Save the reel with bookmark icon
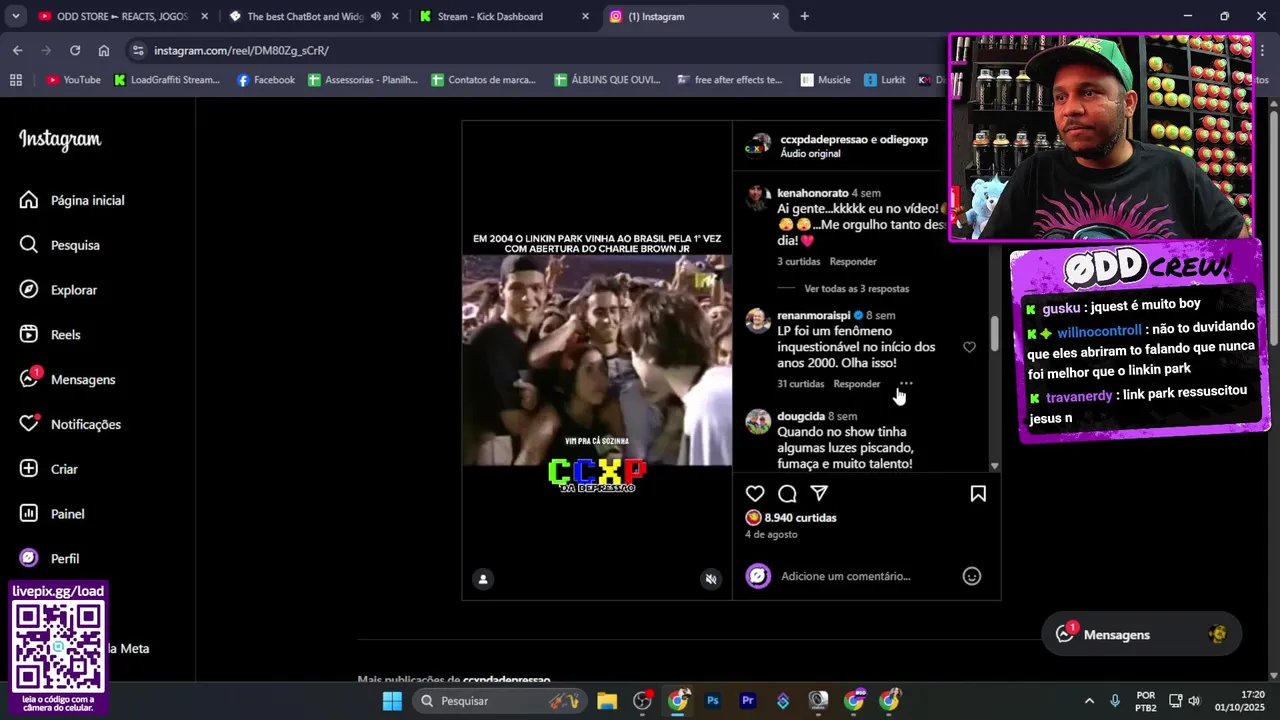 (x=978, y=493)
